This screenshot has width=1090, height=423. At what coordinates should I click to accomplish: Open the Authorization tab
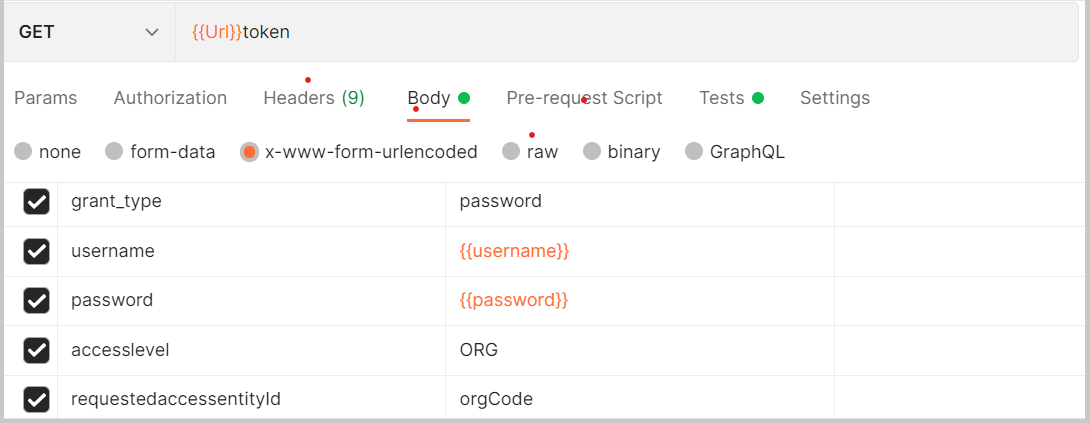point(170,98)
